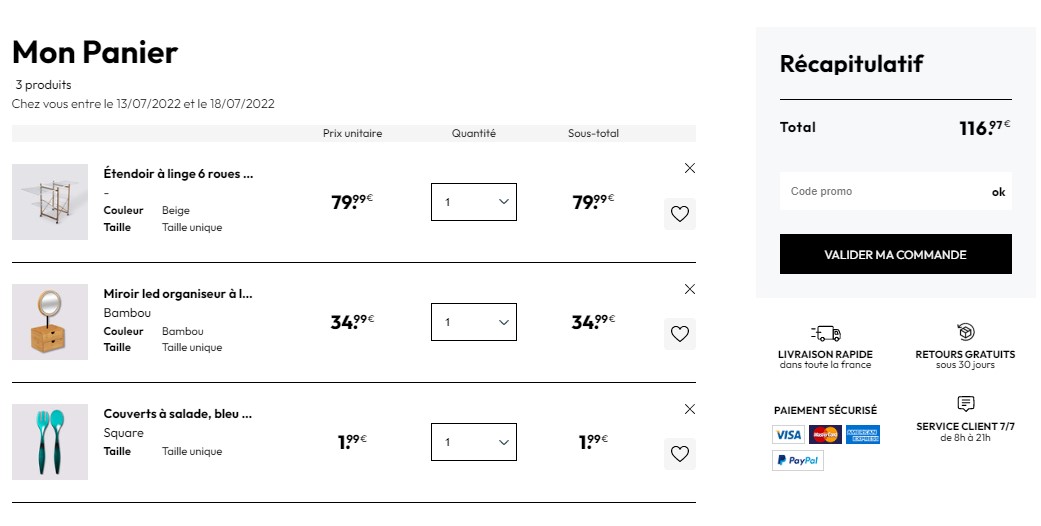This screenshot has height=526, width=1041.
Task: Apply promo code with ok button
Action: click(999, 192)
